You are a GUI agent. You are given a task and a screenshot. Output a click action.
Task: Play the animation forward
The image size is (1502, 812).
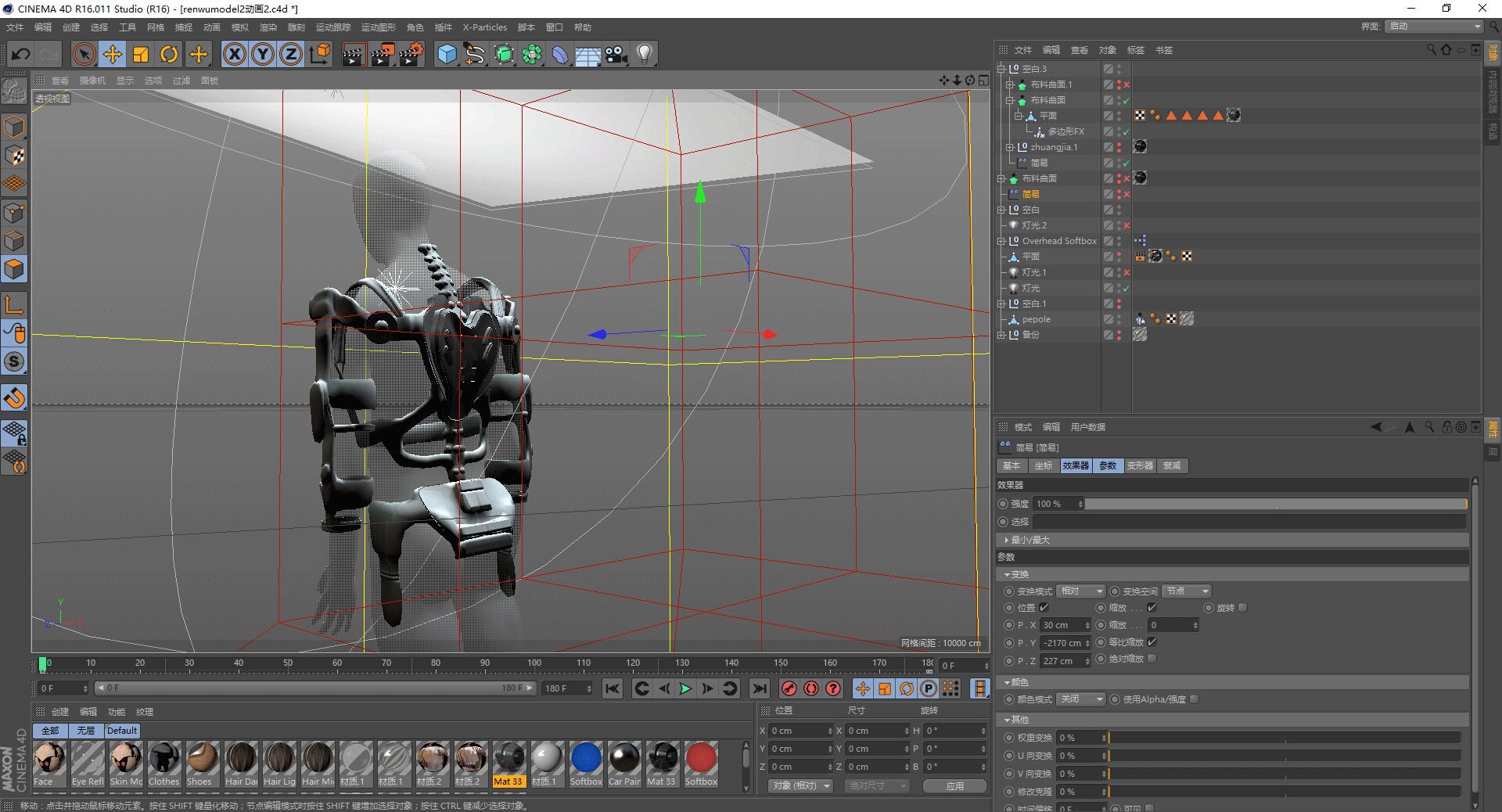point(685,688)
